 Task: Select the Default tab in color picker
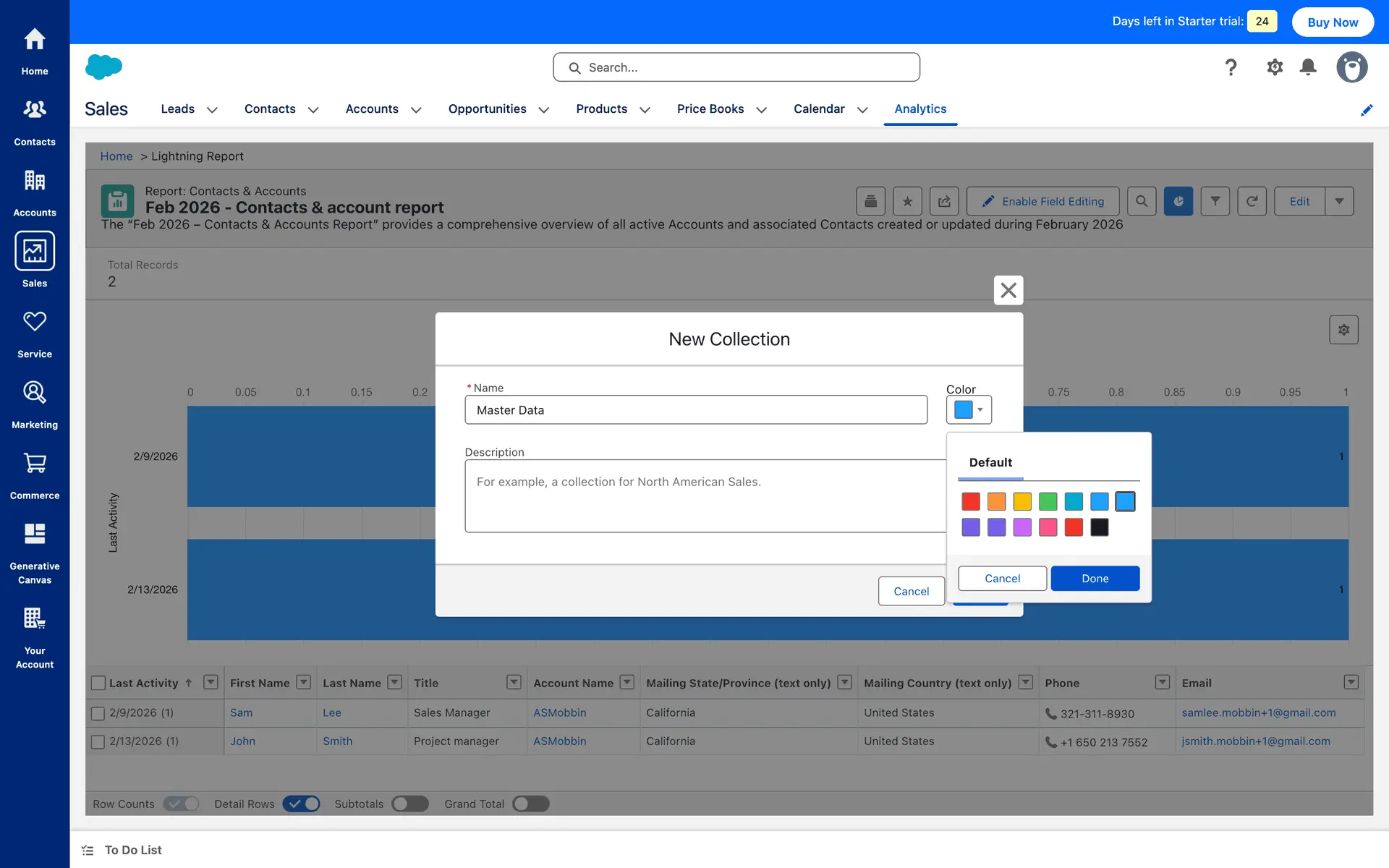(990, 463)
